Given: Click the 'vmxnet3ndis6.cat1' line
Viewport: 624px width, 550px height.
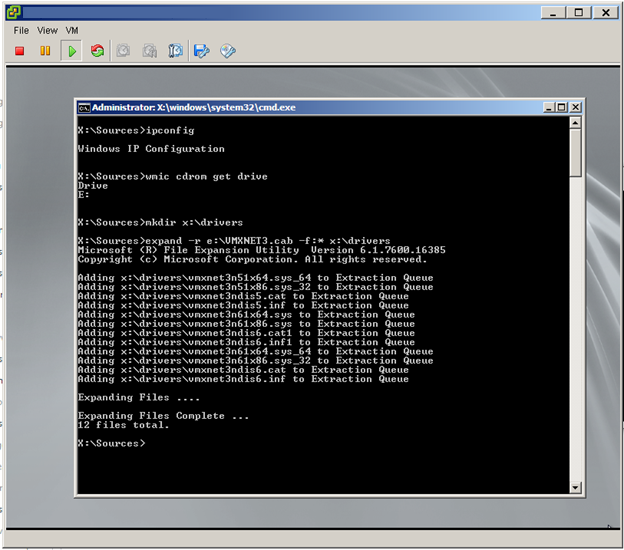Looking at the screenshot, I should click(246, 333).
